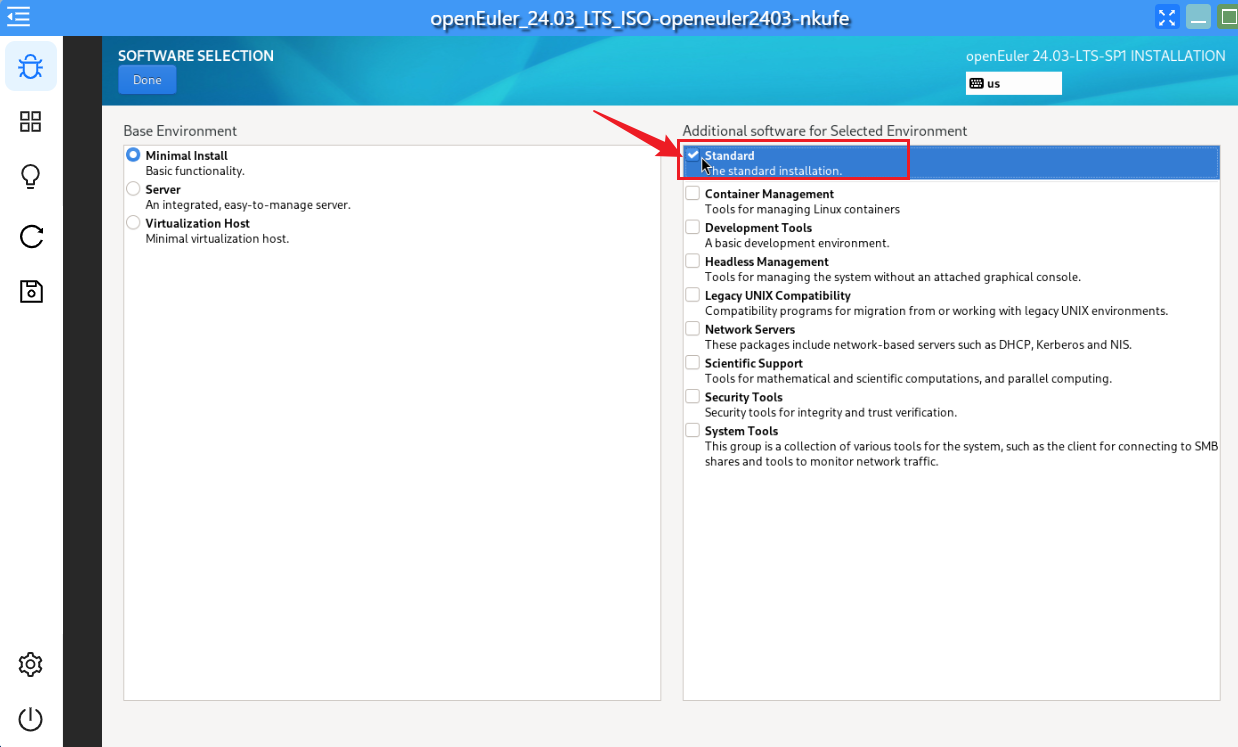The width and height of the screenshot is (1238, 747).
Task: Click the lightbulb icon in sidebar
Action: click(31, 177)
